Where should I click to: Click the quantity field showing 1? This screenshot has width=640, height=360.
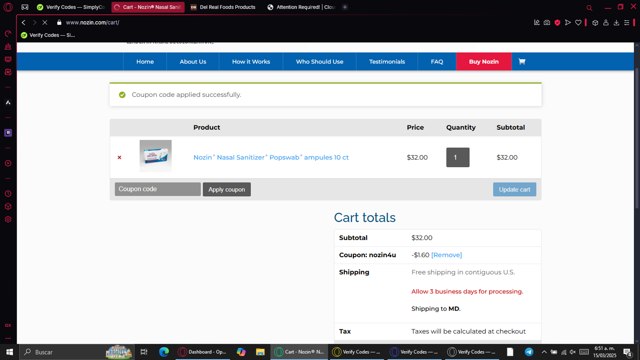pyautogui.click(x=458, y=157)
